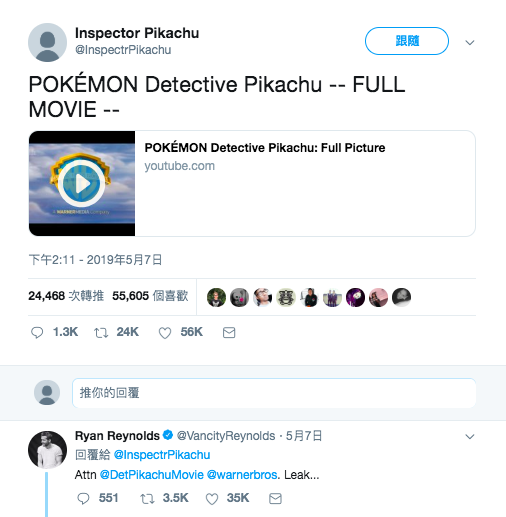
Task: View the 24,468 retweets list
Action: click(x=66, y=296)
